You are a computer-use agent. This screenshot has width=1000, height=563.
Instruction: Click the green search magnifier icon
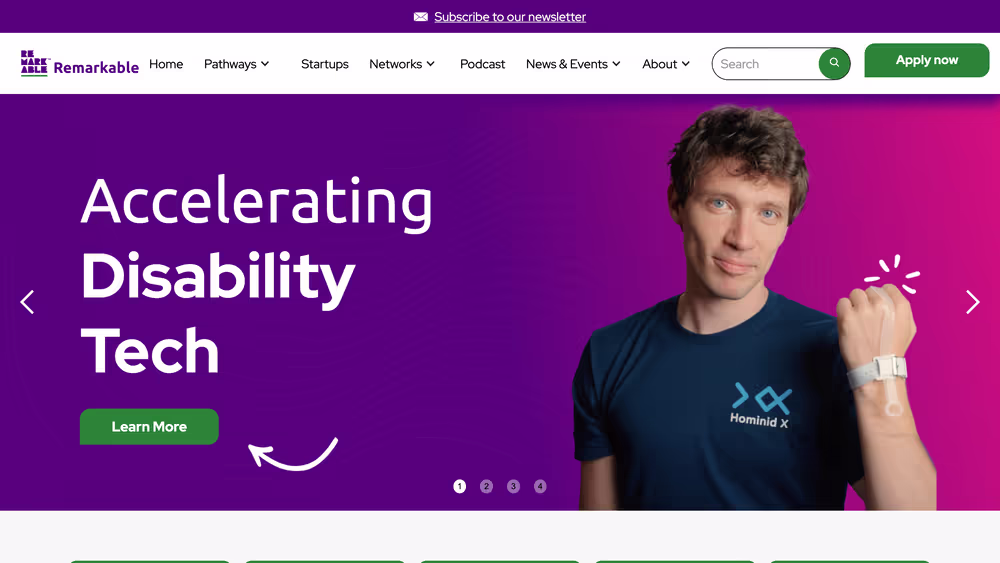[x=834, y=63]
